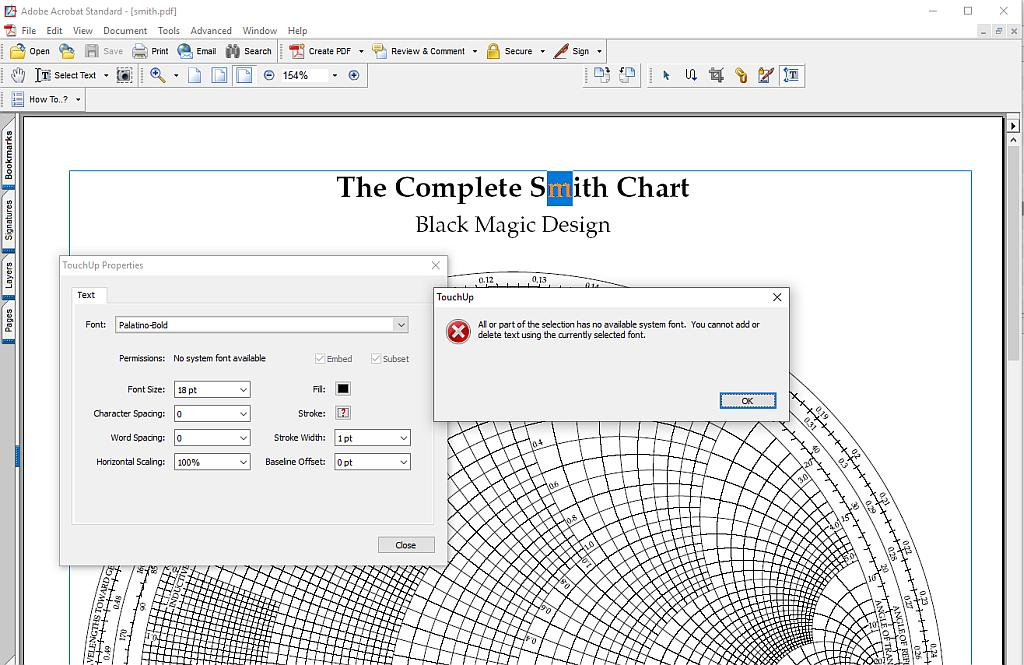Close the TouchUp error dialog with X

pyautogui.click(x=777, y=297)
